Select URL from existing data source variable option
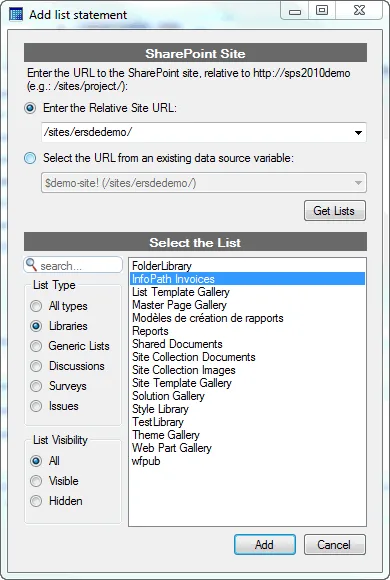The image size is (390, 580). 30,158
